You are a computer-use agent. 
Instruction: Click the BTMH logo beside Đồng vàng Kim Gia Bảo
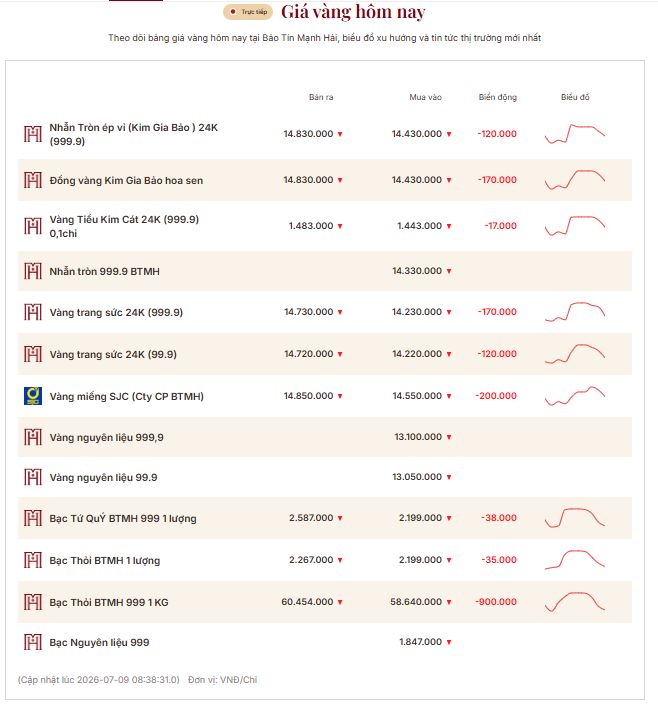click(33, 180)
